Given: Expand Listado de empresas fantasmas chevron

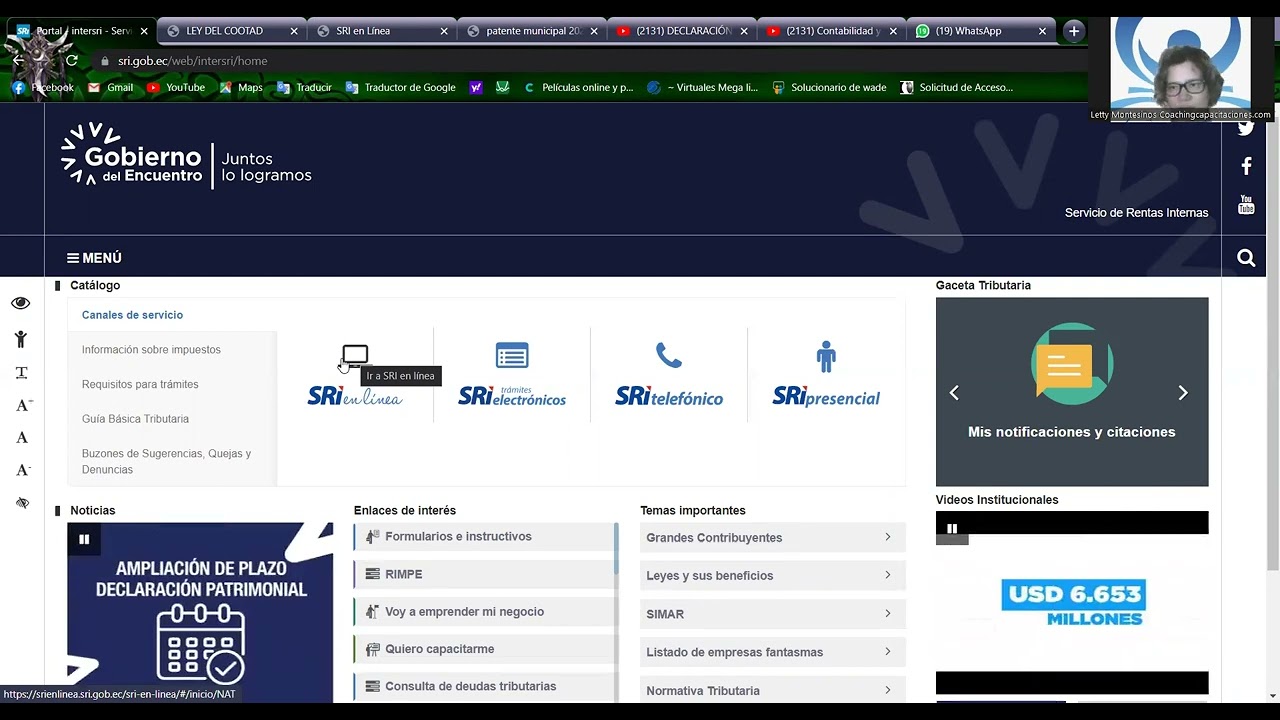Looking at the screenshot, I should [x=887, y=651].
